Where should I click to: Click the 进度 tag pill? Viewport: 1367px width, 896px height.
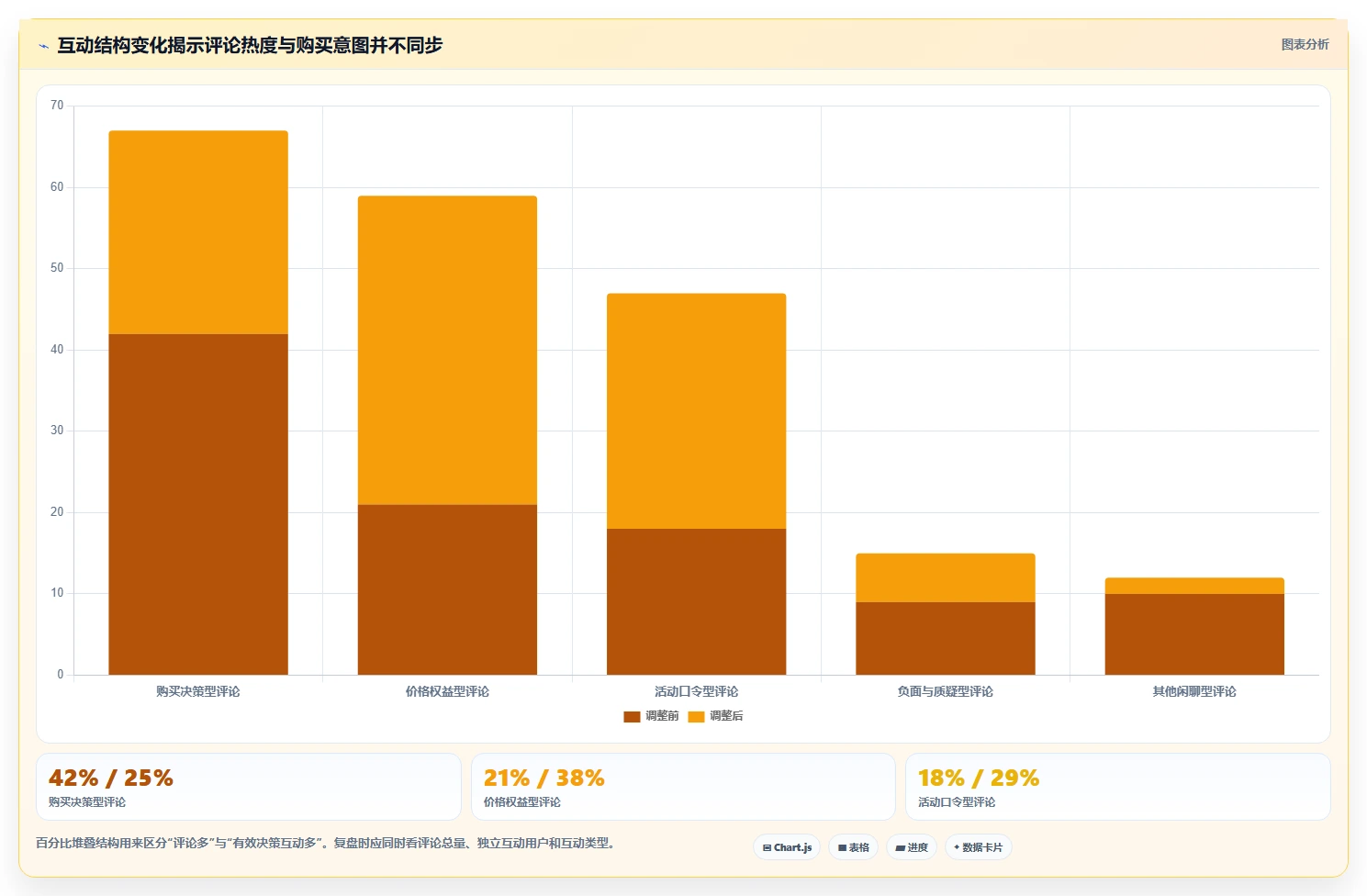[x=912, y=847]
